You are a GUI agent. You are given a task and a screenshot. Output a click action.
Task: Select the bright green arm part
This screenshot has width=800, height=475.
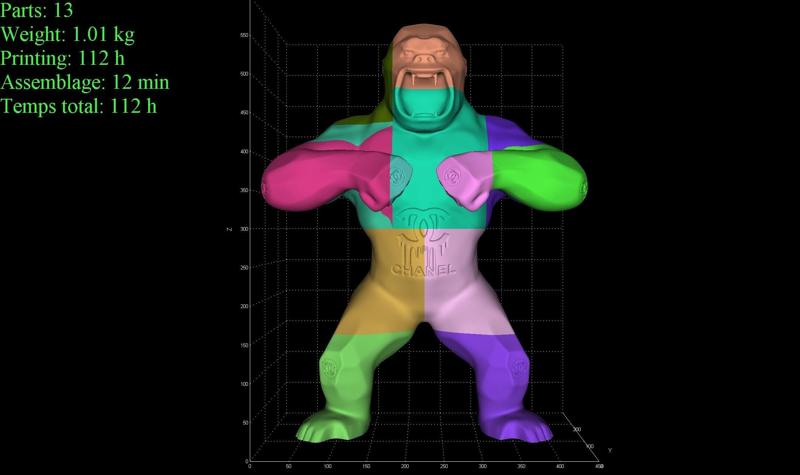[541, 179]
